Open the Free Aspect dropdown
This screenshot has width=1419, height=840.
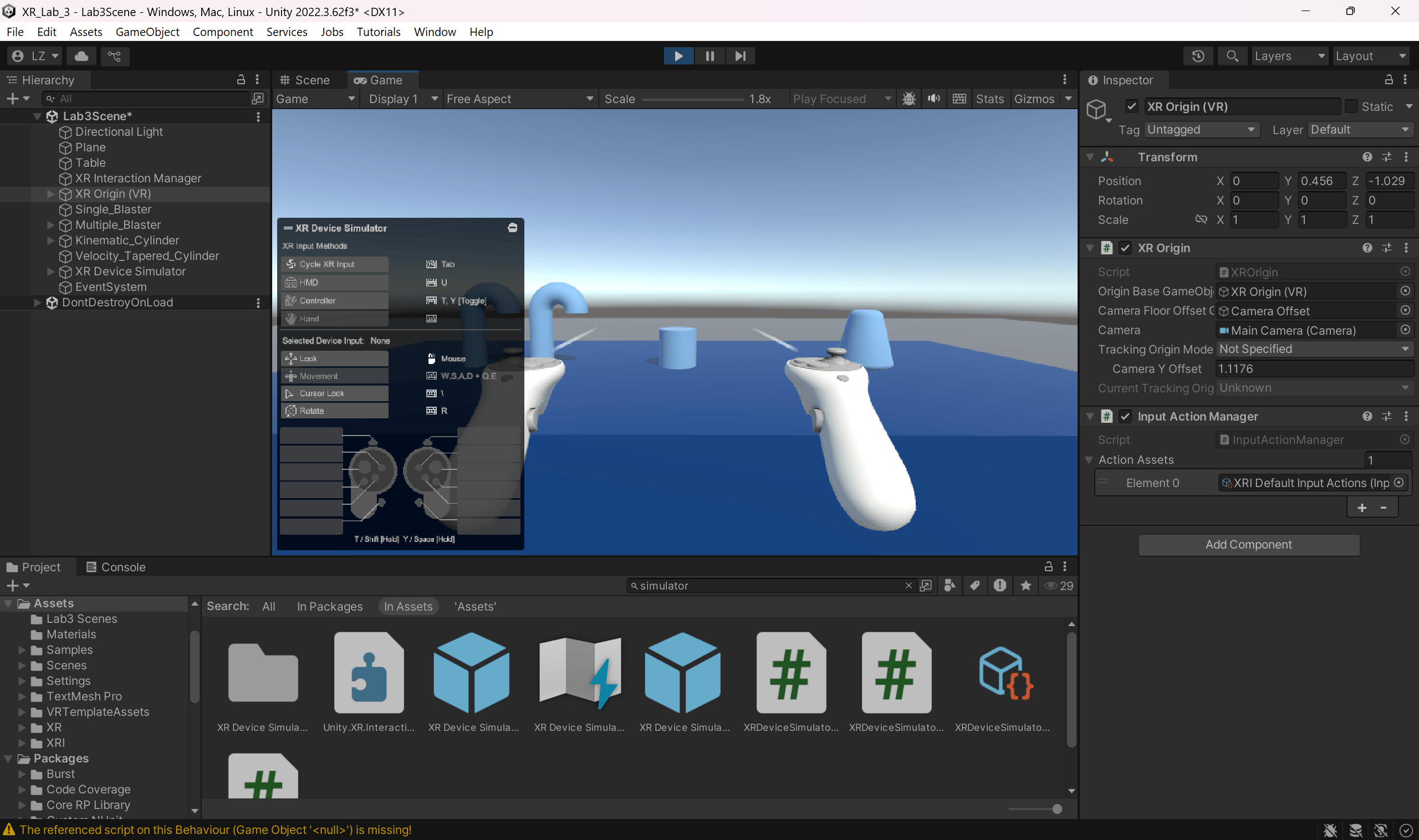pos(519,99)
